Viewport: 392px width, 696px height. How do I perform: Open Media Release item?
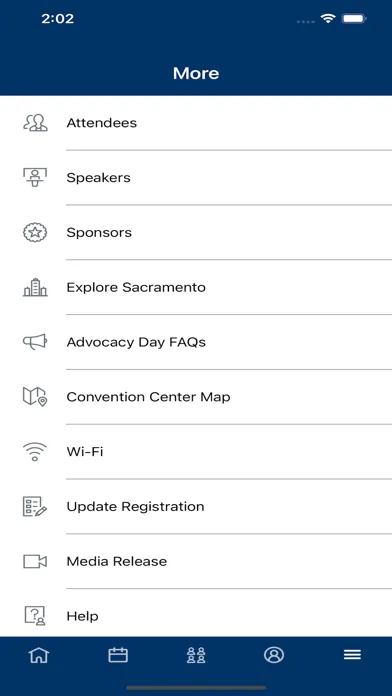(x=196, y=562)
